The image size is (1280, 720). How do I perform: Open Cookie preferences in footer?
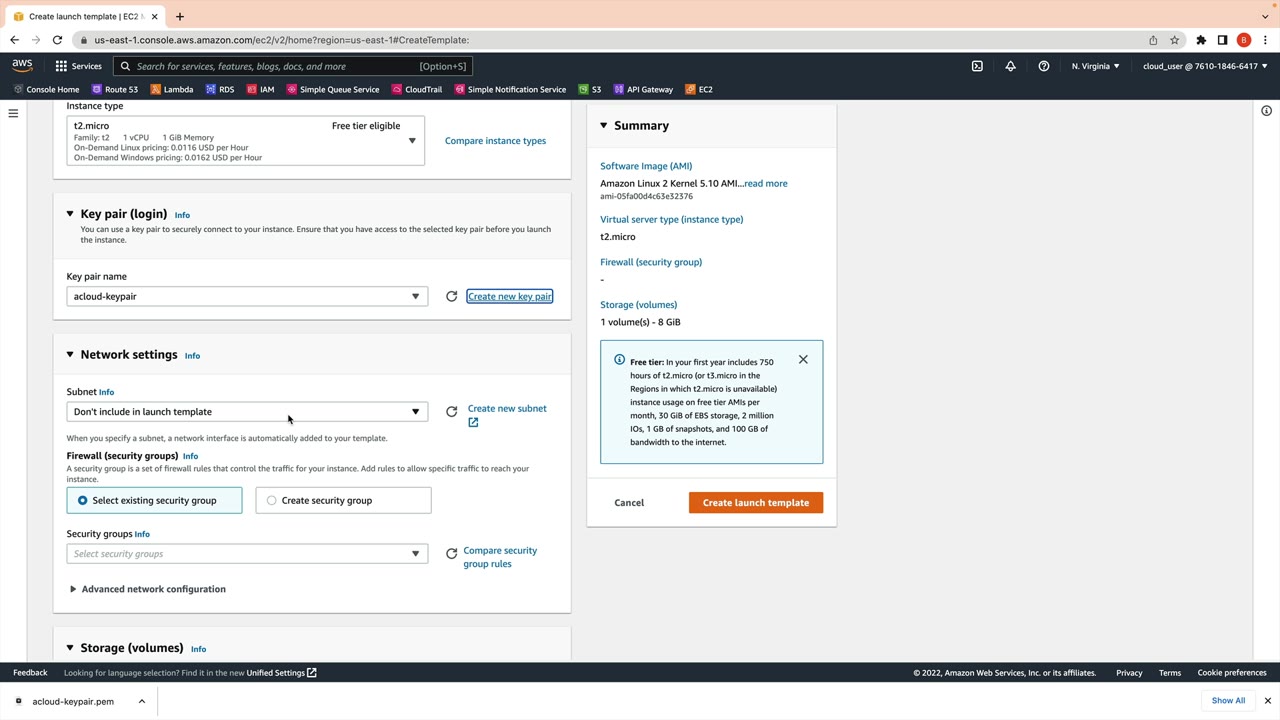click(x=1232, y=673)
